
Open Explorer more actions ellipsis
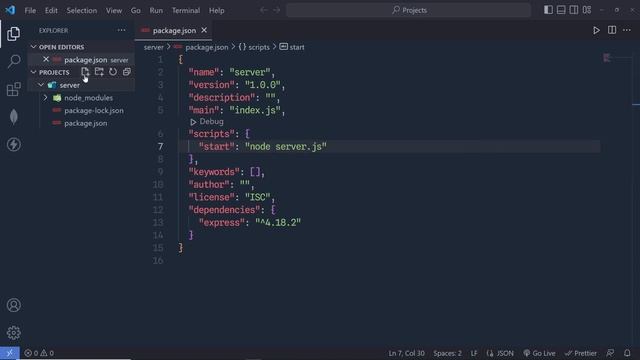coord(121,30)
